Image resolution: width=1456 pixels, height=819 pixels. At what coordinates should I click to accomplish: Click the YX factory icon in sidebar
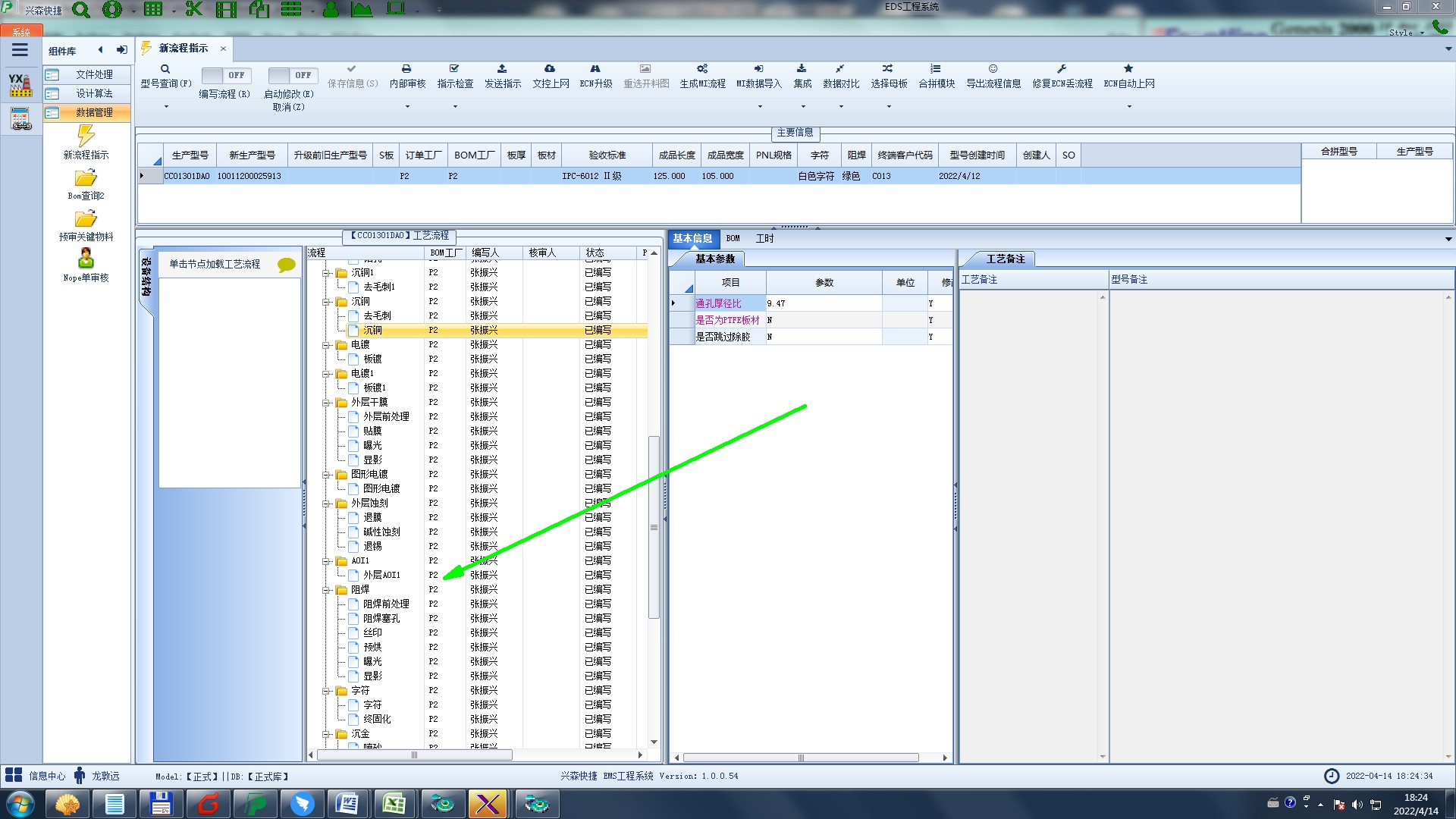click(20, 85)
